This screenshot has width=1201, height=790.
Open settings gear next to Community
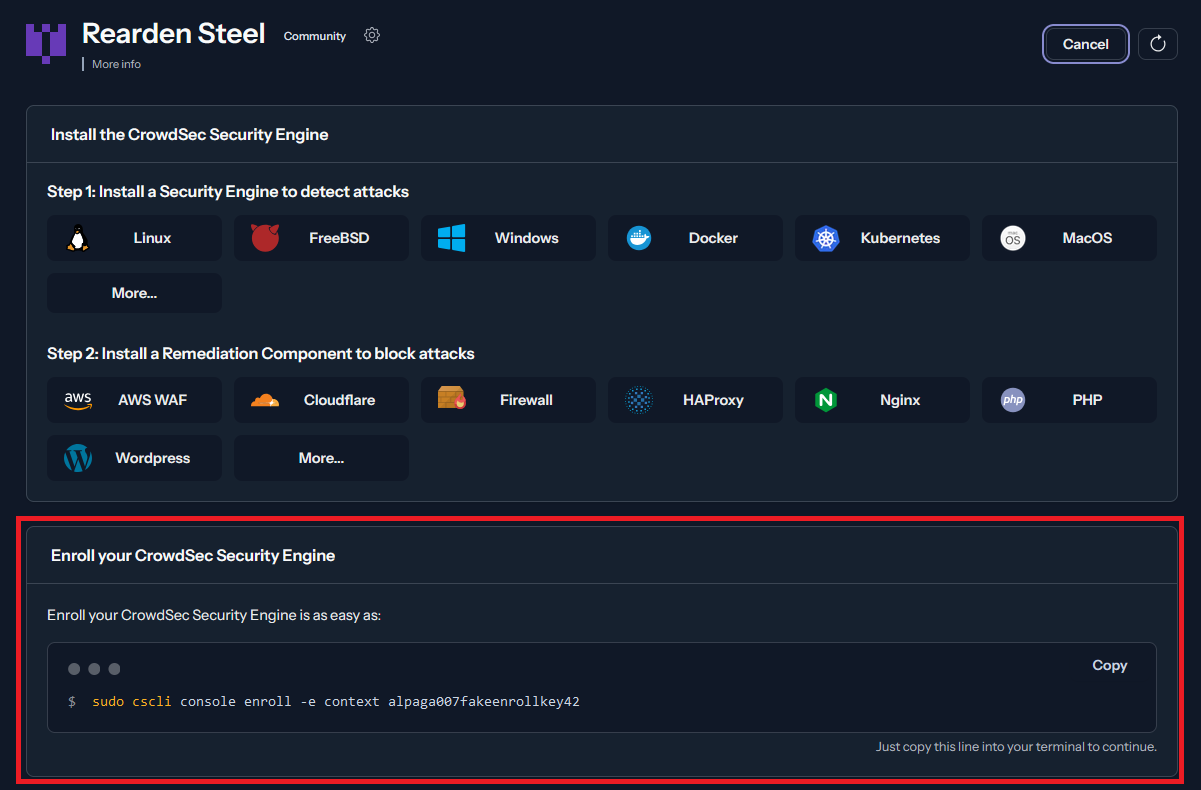(372, 36)
